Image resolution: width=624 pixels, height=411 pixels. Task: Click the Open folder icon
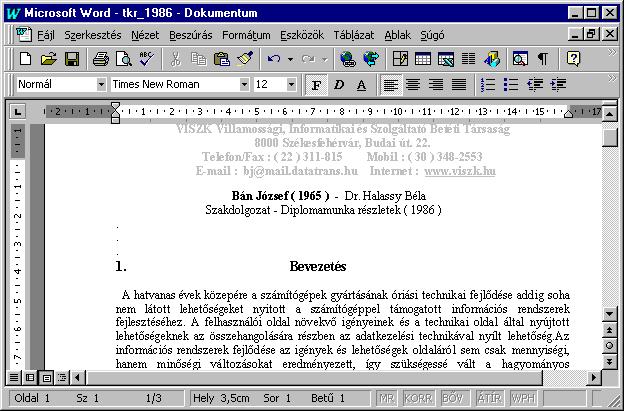[49, 59]
